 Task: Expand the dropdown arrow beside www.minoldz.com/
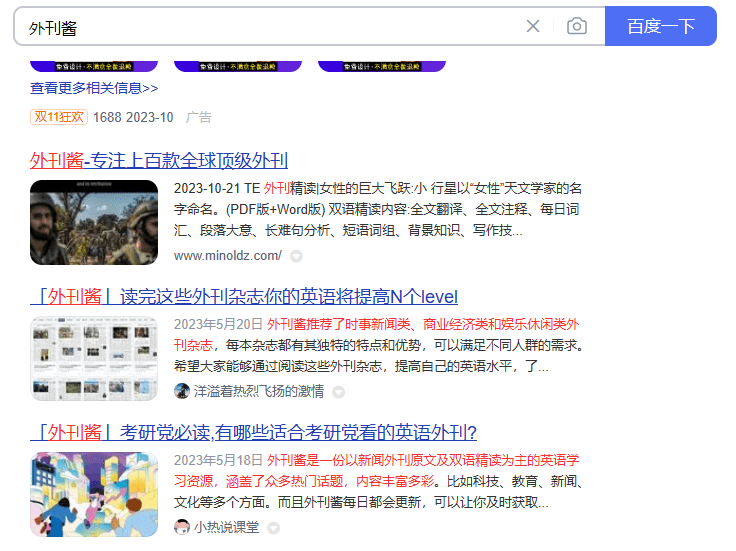[x=296, y=256]
